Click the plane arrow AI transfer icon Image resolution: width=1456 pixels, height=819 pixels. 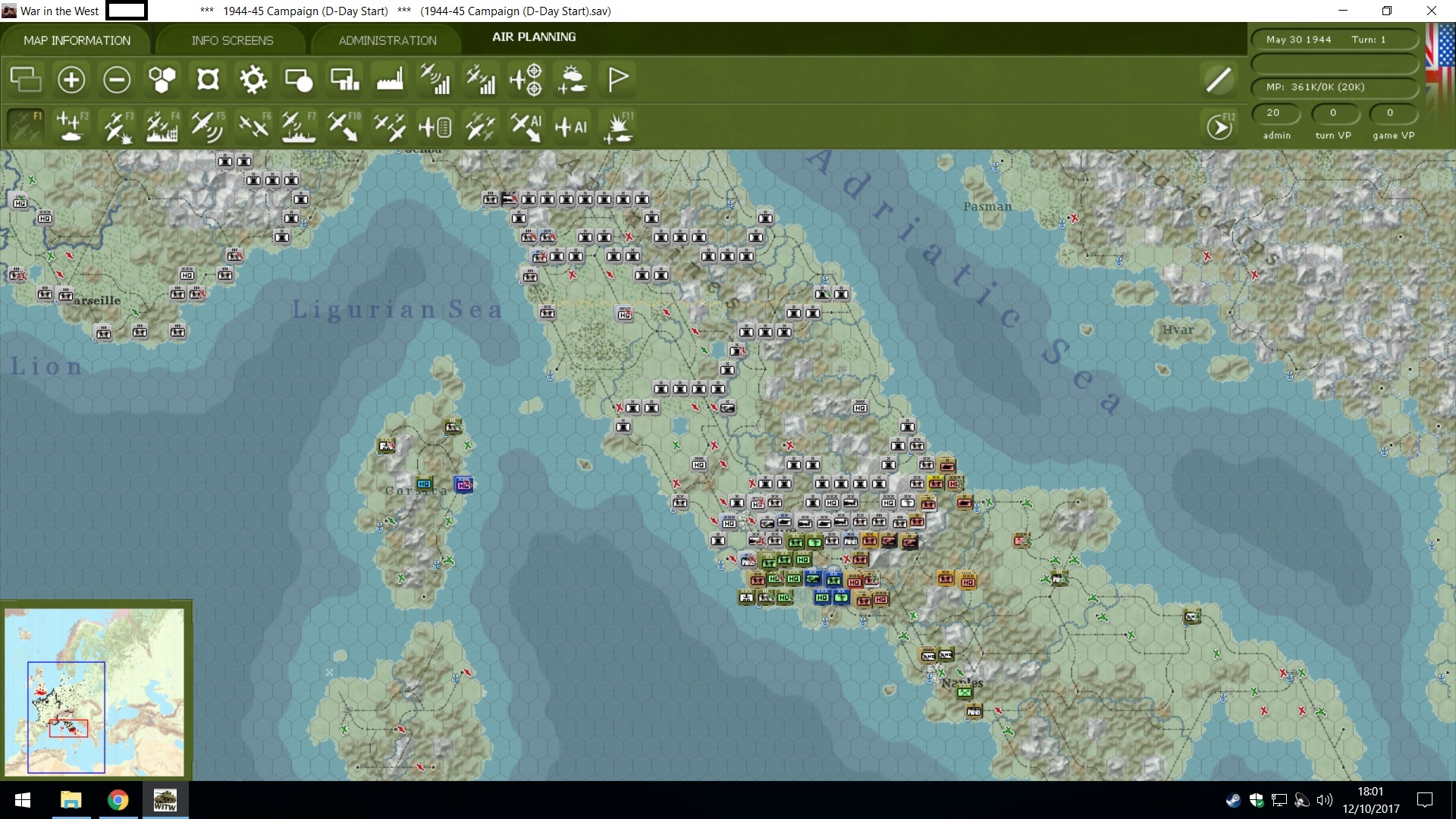pyautogui.click(x=526, y=126)
